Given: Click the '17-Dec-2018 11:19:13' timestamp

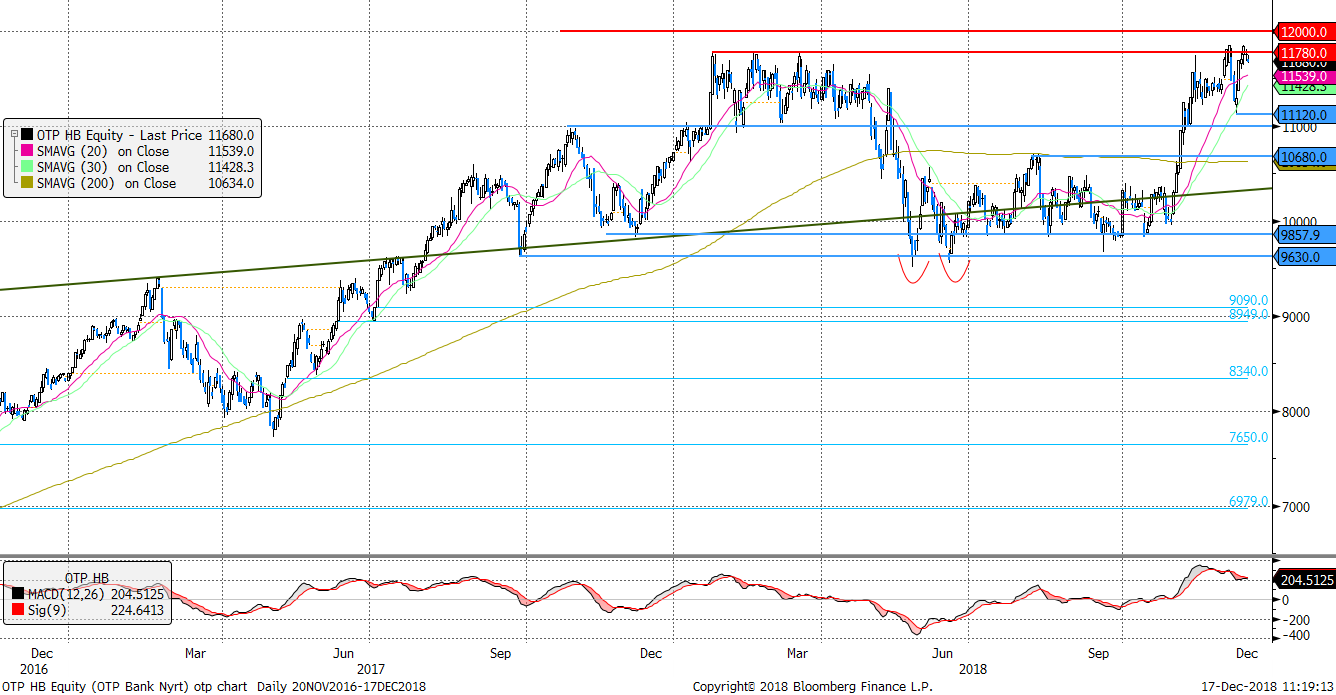Looking at the screenshot, I should pyautogui.click(x=1265, y=687).
